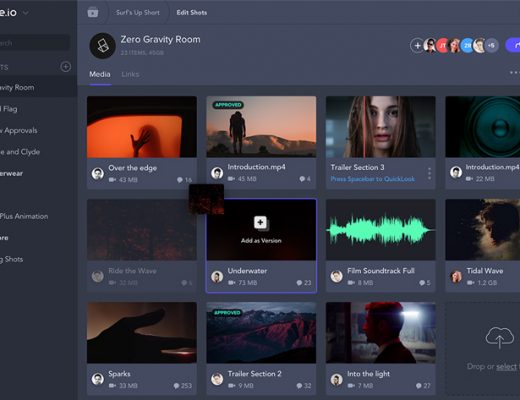Click uploader avatar on Over the edge

pos(98,174)
